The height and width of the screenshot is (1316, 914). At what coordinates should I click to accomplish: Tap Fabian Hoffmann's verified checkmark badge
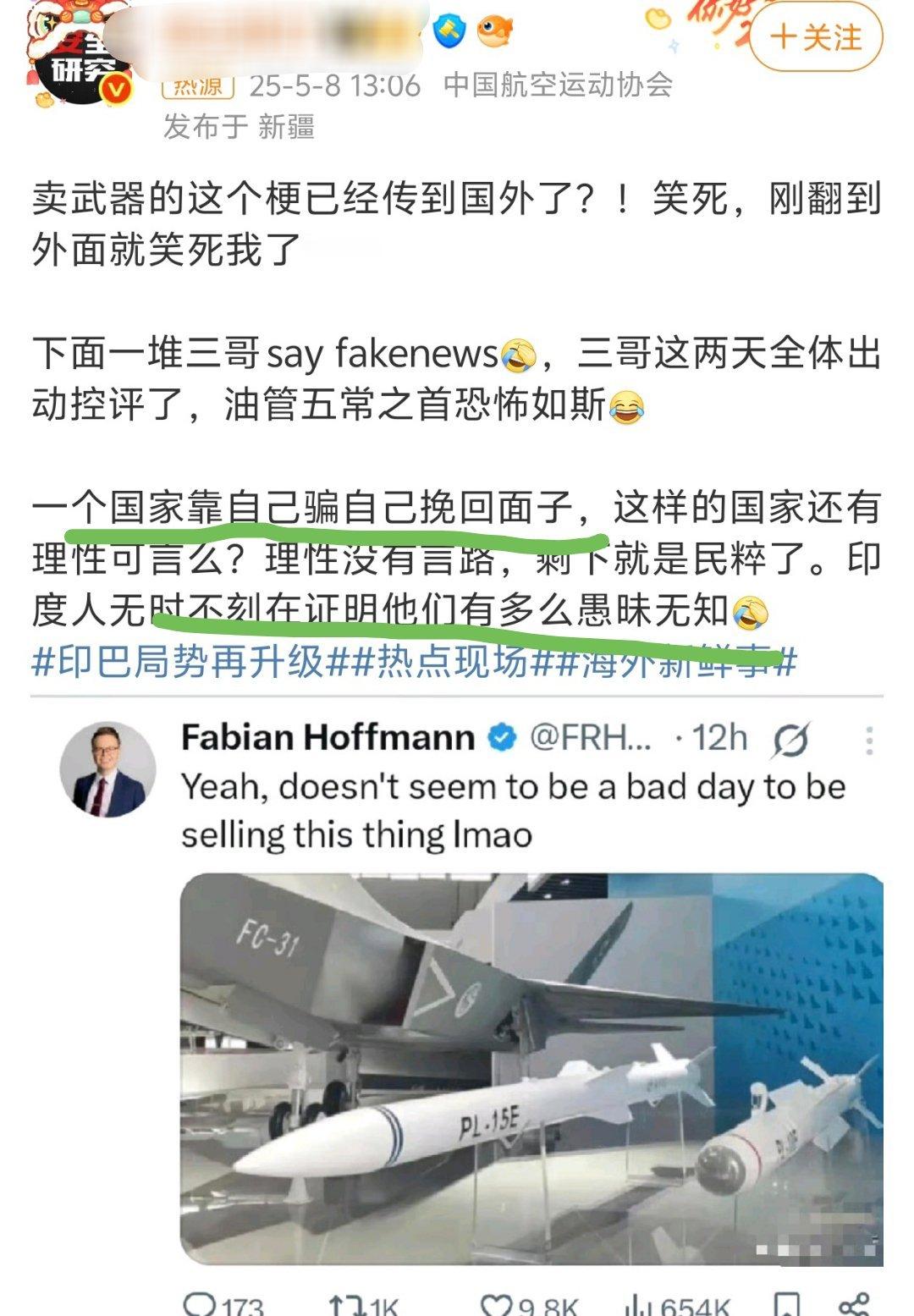click(x=503, y=738)
